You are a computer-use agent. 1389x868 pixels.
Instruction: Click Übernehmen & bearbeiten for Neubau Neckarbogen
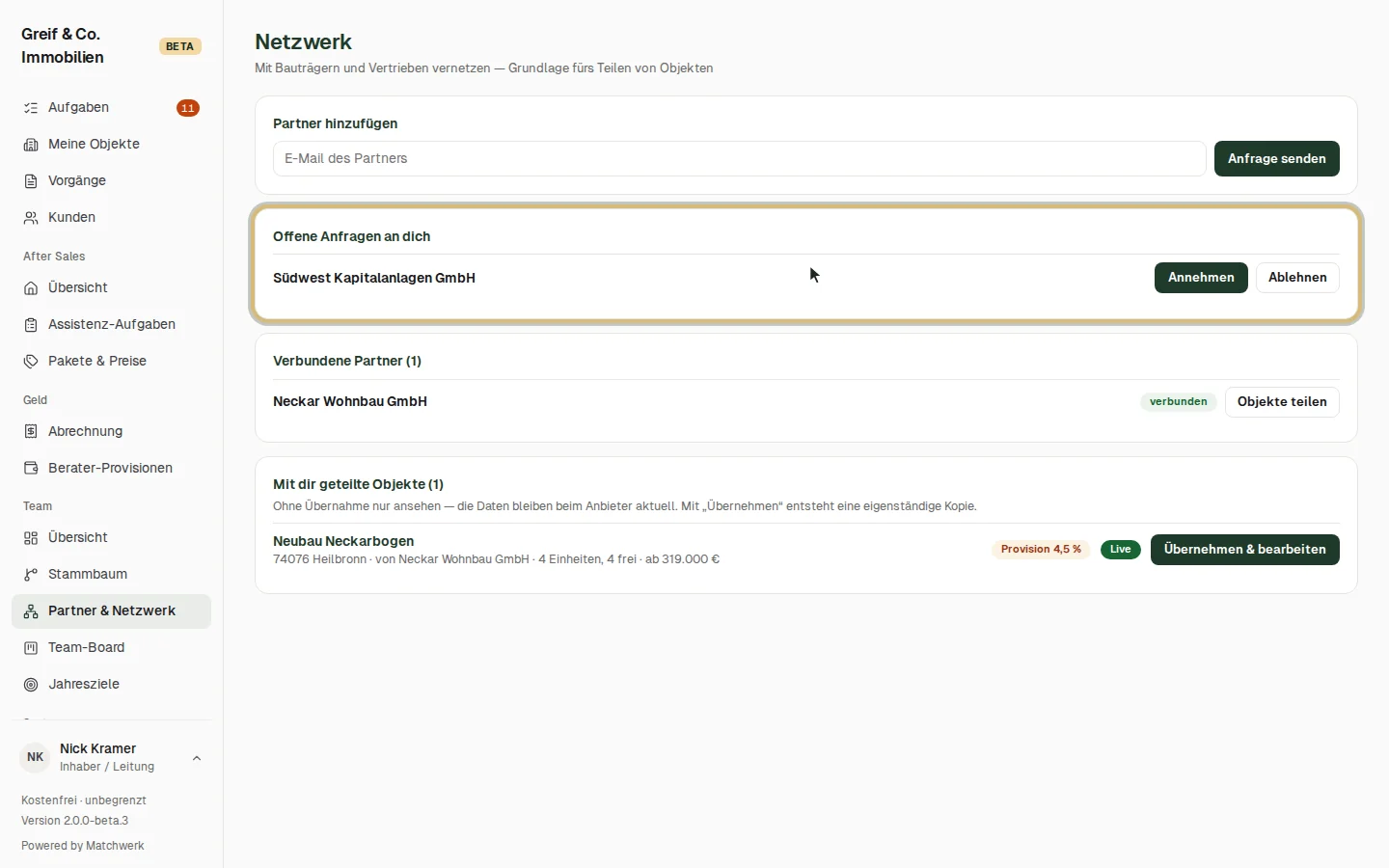click(1244, 550)
